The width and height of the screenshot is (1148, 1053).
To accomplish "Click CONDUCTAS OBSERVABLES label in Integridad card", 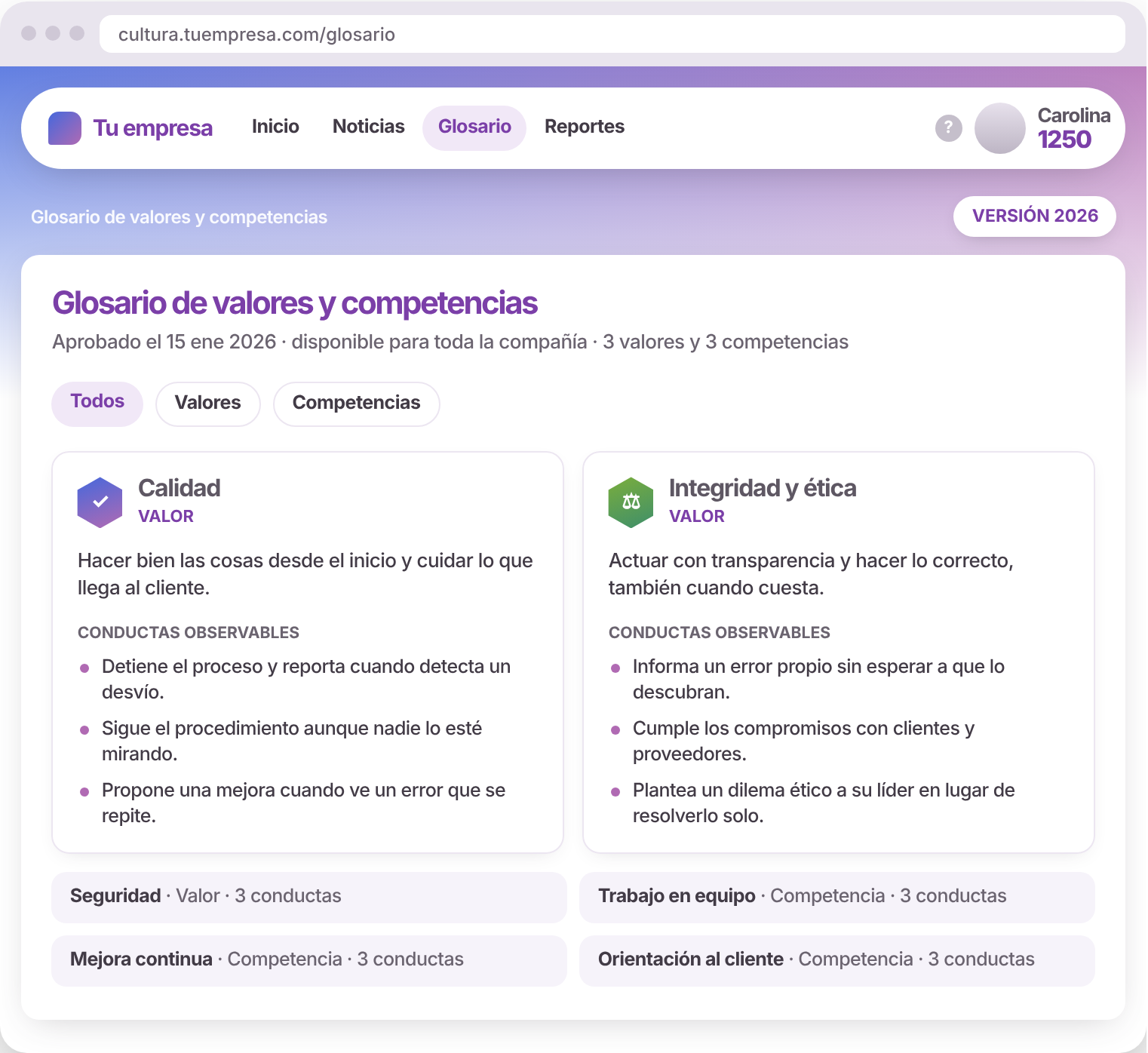I will pos(720,633).
